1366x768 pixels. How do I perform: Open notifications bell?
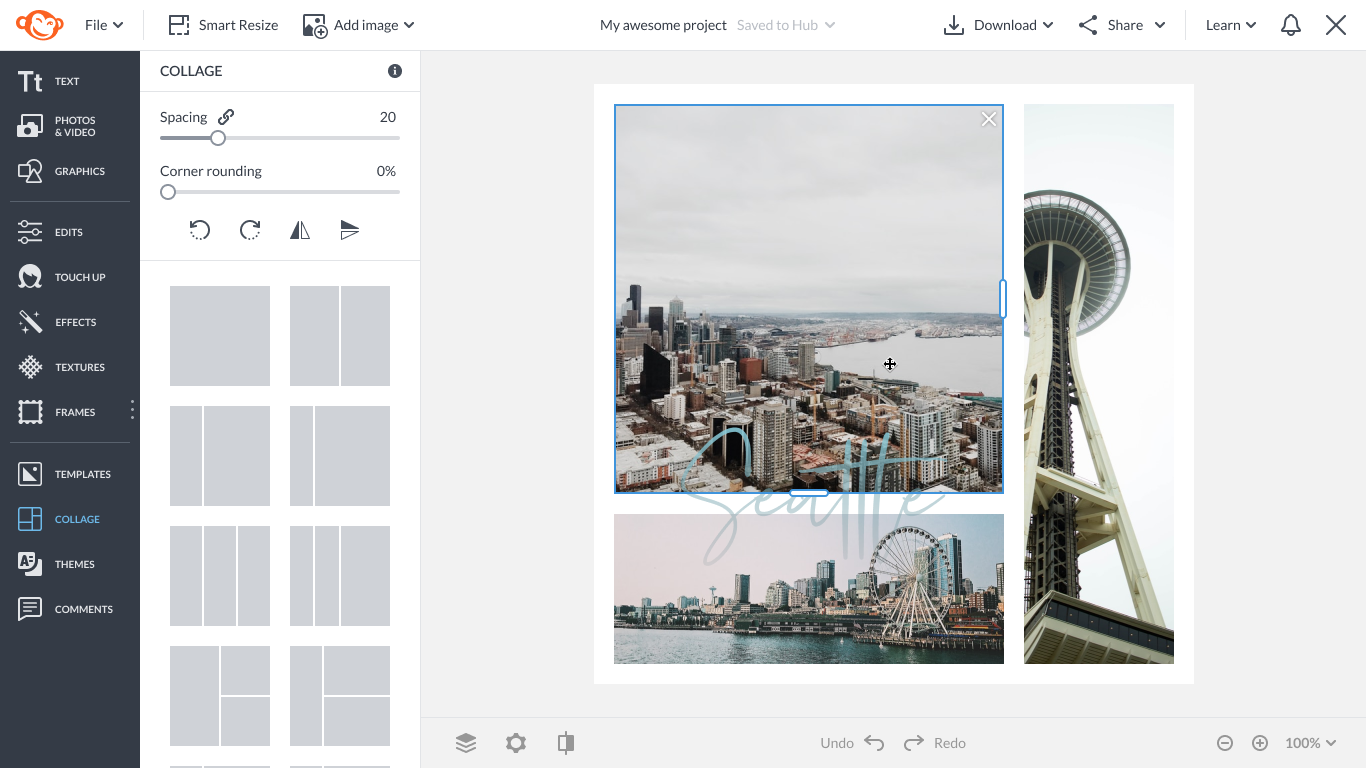[1291, 25]
